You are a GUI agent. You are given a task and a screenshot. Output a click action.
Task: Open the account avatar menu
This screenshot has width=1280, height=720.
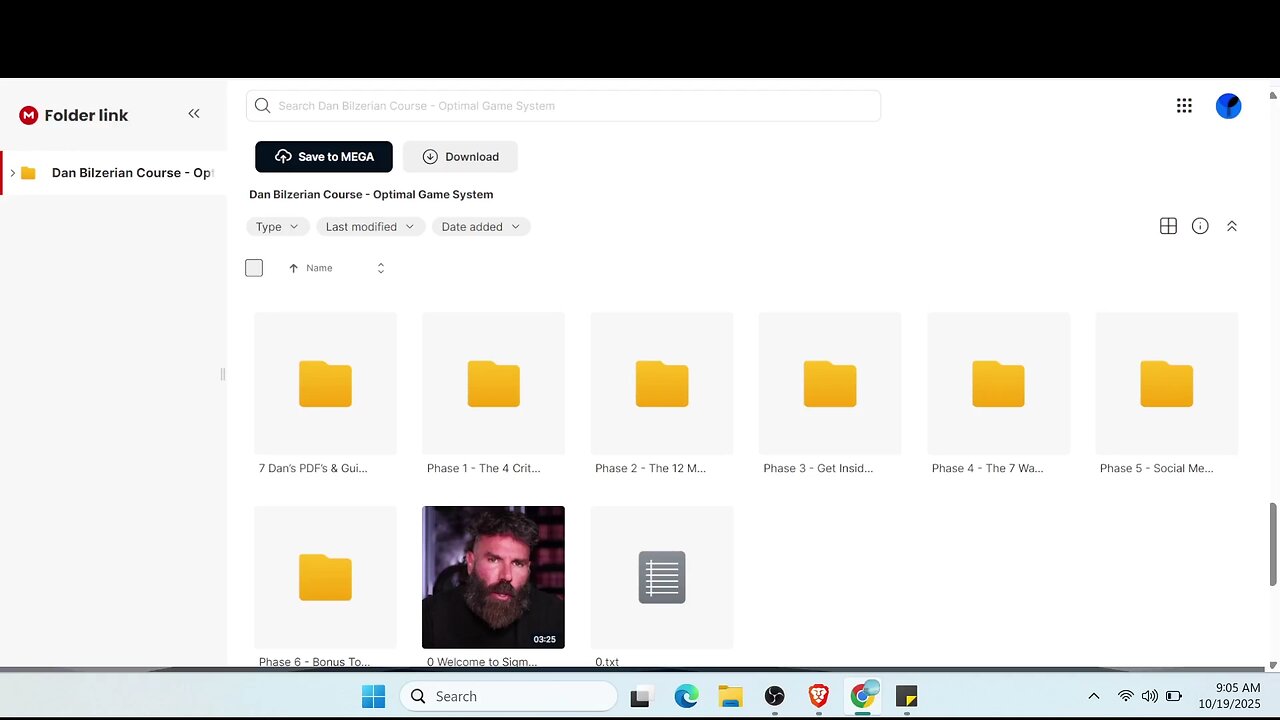pos(1229,106)
